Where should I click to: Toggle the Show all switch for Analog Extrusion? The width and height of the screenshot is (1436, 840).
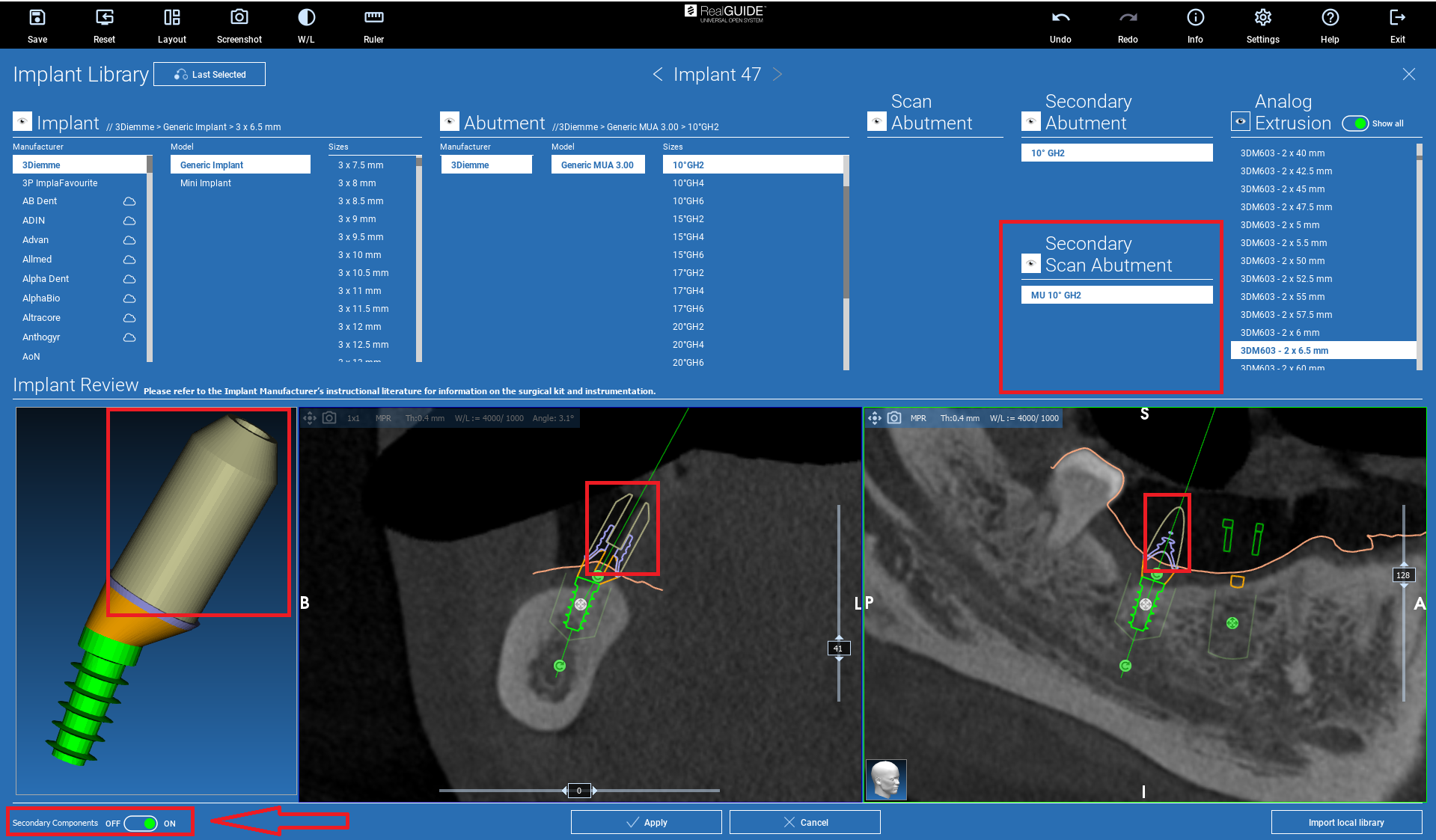tap(1355, 123)
